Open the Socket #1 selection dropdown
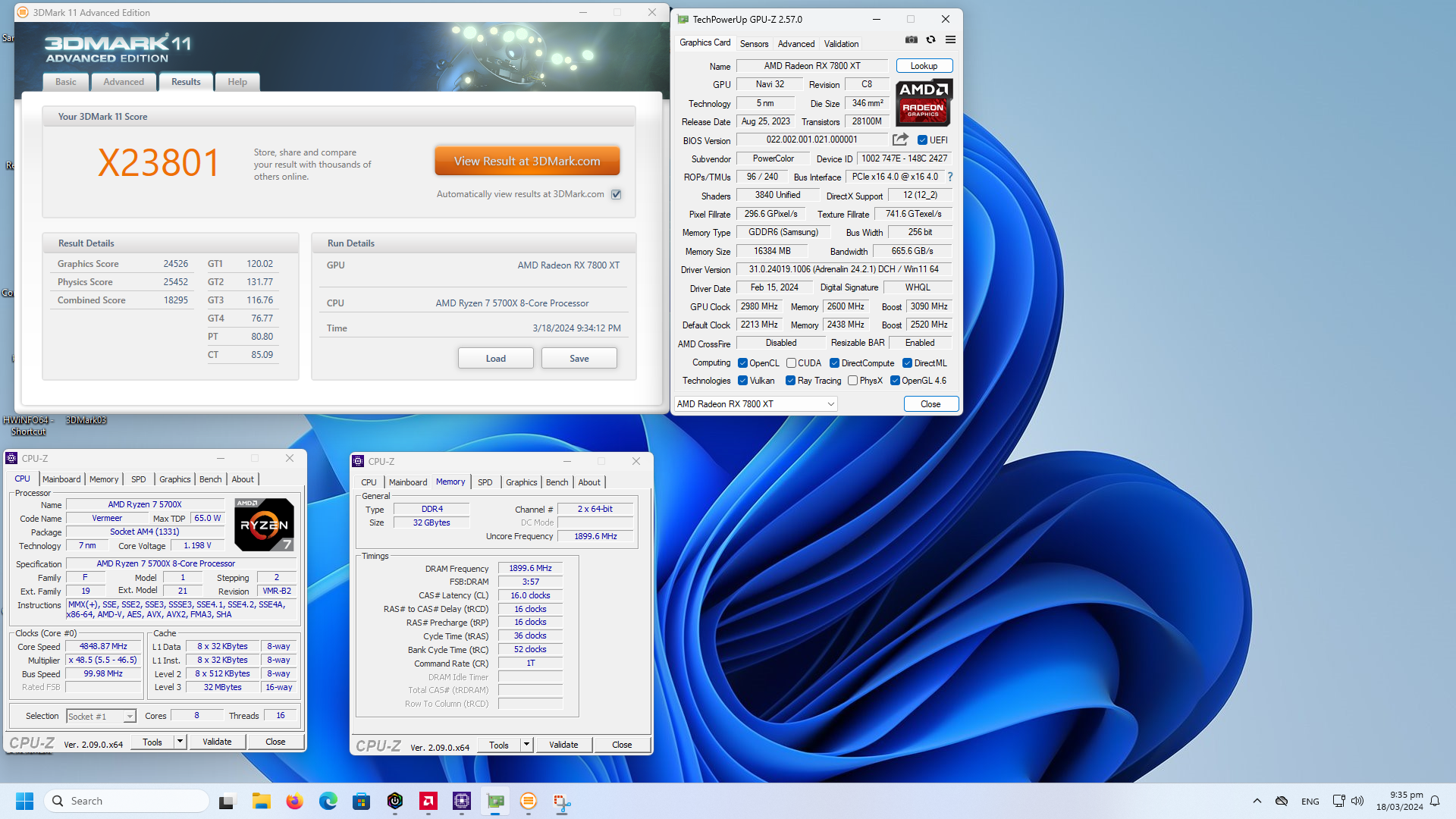 pos(101,716)
